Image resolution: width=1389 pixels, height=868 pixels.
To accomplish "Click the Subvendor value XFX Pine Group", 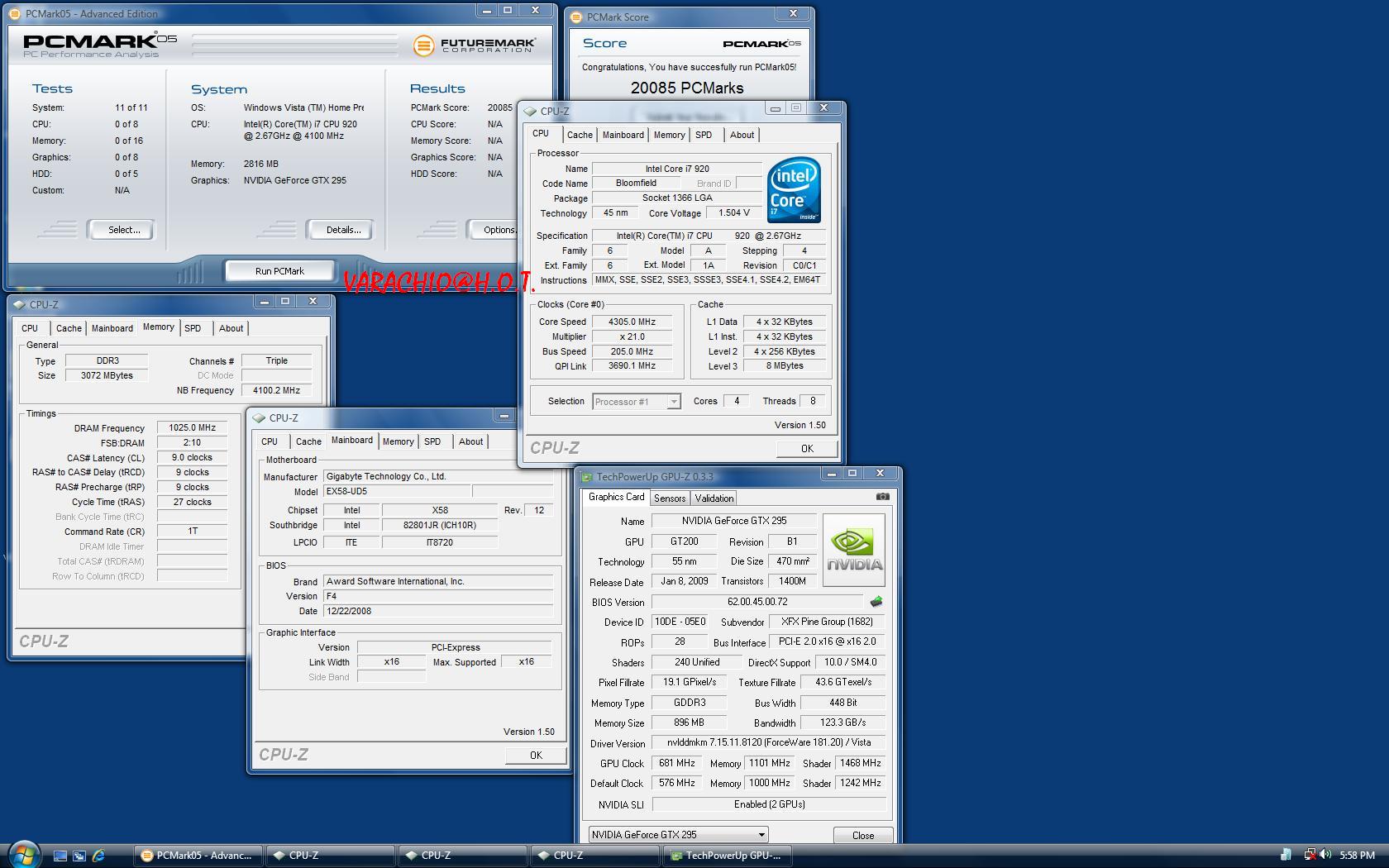I will pyautogui.click(x=827, y=622).
